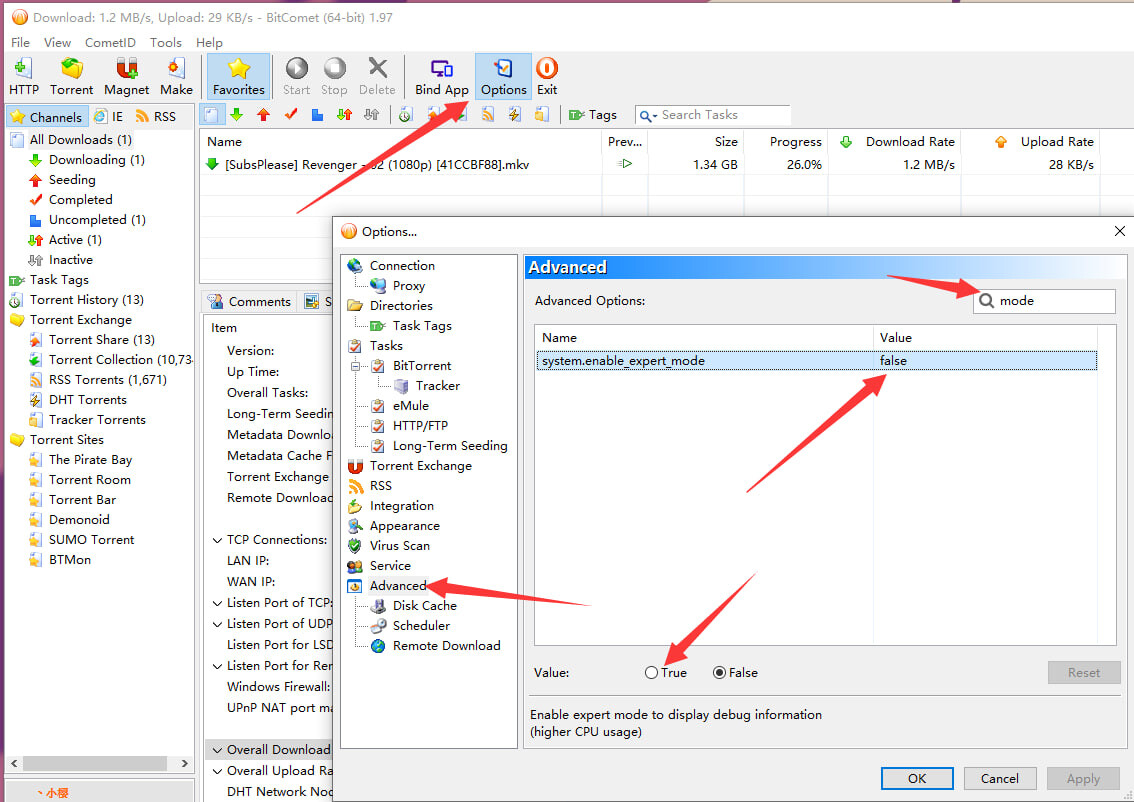
Task: Toggle the Favorites star button
Action: click(238, 77)
